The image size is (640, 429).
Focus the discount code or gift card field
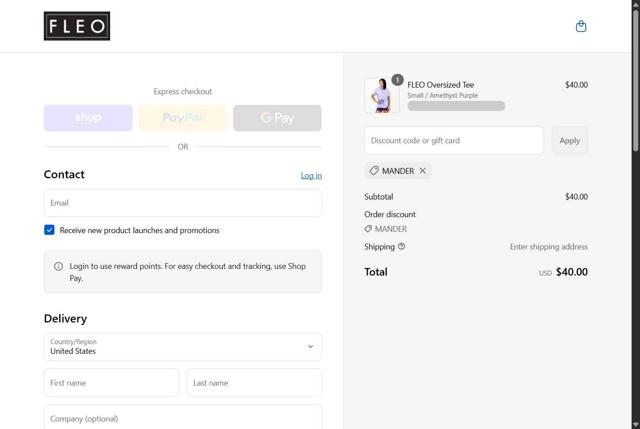click(x=454, y=140)
